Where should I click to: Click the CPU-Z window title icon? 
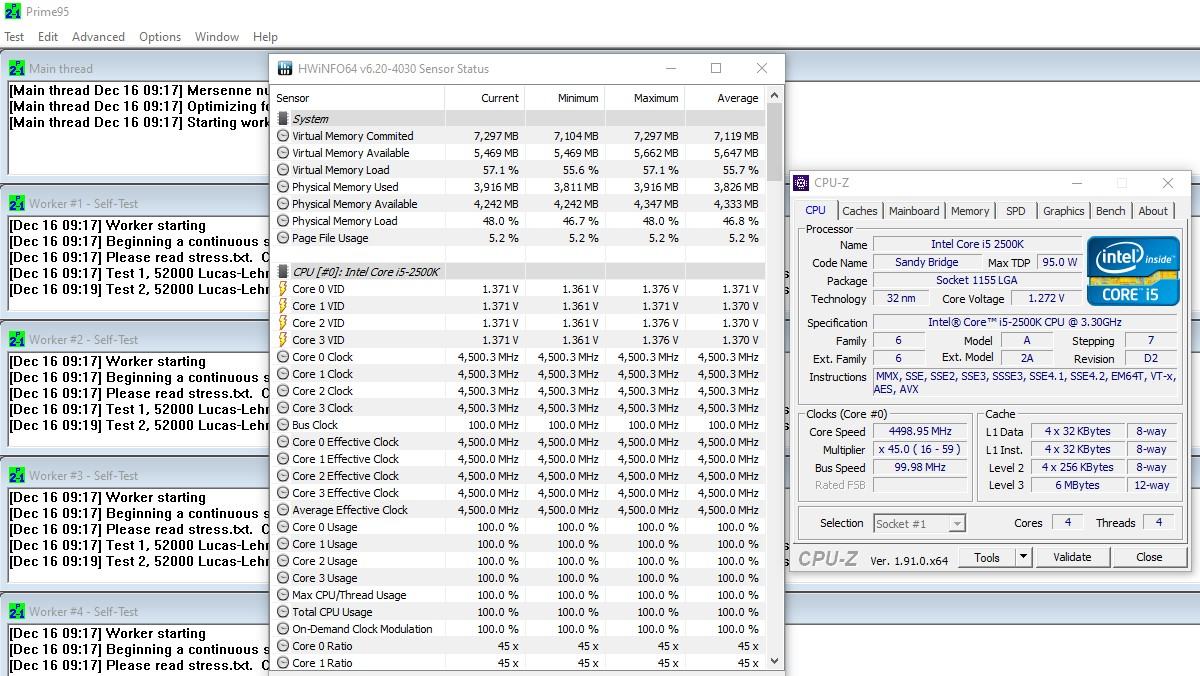pyautogui.click(x=802, y=183)
